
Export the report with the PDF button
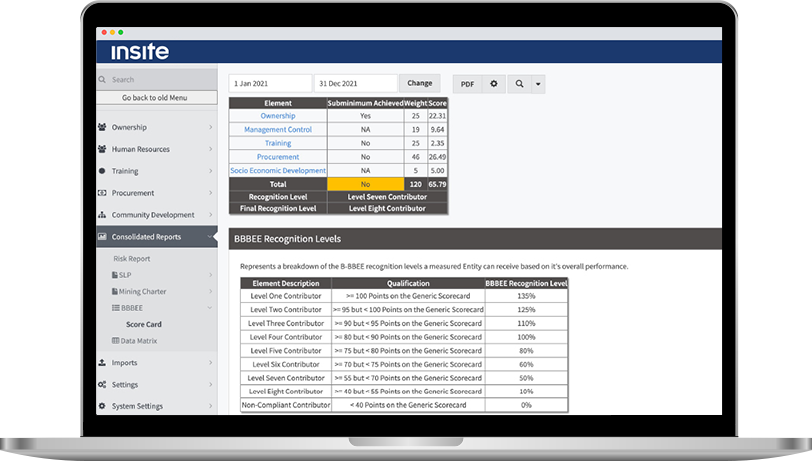466,84
